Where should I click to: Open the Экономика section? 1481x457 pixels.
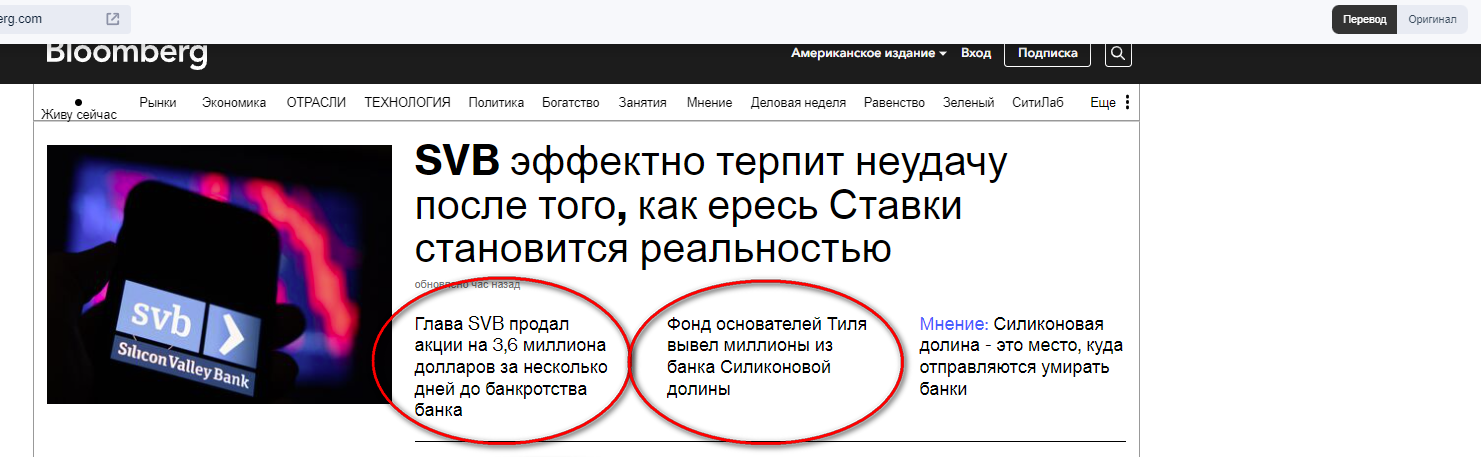(x=234, y=102)
